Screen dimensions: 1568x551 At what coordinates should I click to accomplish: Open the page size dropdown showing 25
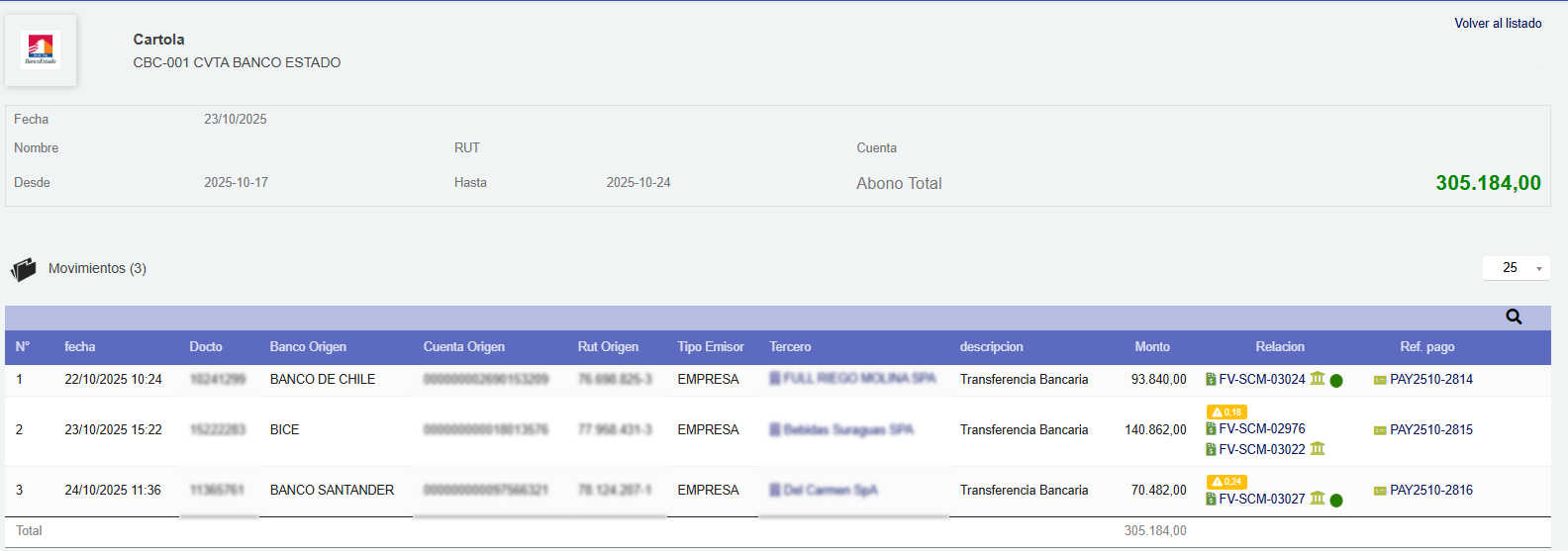pyautogui.click(x=1516, y=268)
